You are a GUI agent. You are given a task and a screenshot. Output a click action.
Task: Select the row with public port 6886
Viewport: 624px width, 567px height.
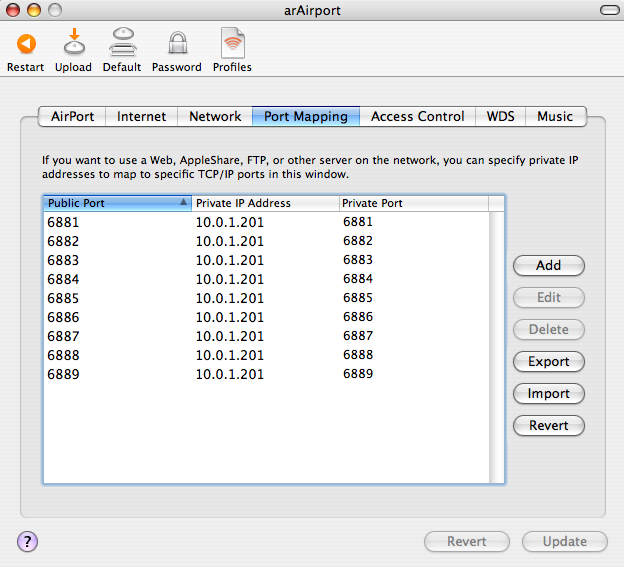click(x=266, y=317)
